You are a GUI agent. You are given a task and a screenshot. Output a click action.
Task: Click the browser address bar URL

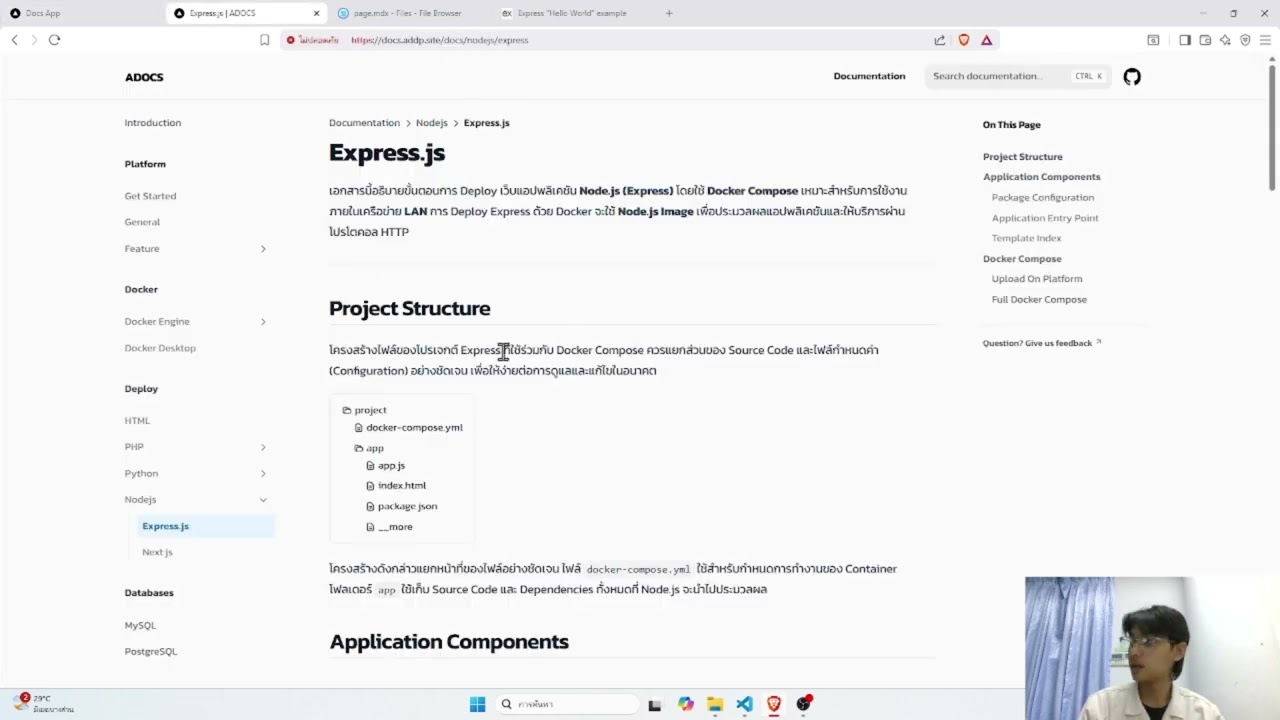click(x=439, y=40)
